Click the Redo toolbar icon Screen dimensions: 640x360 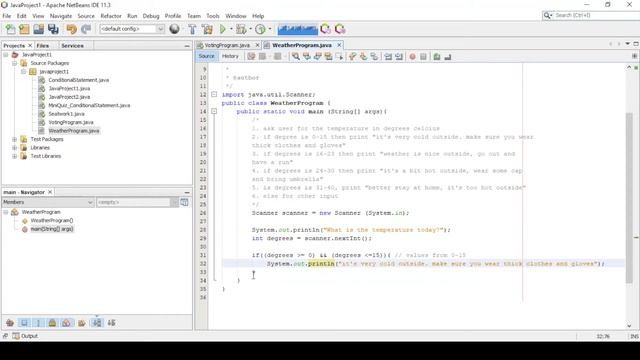tap(86, 29)
